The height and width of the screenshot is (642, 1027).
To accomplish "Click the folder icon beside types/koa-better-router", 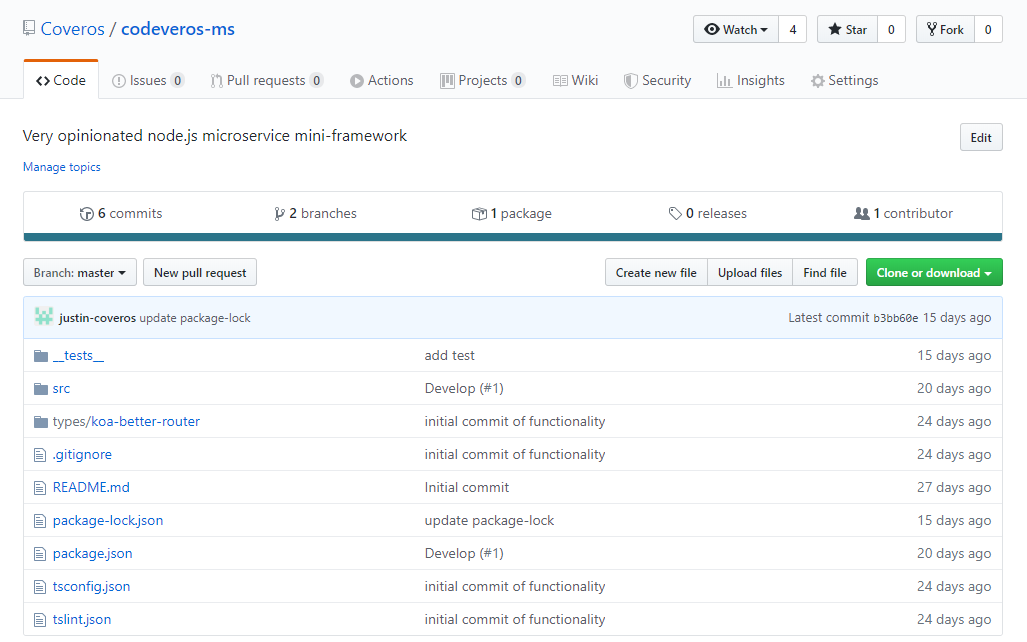I will pyautogui.click(x=41, y=421).
